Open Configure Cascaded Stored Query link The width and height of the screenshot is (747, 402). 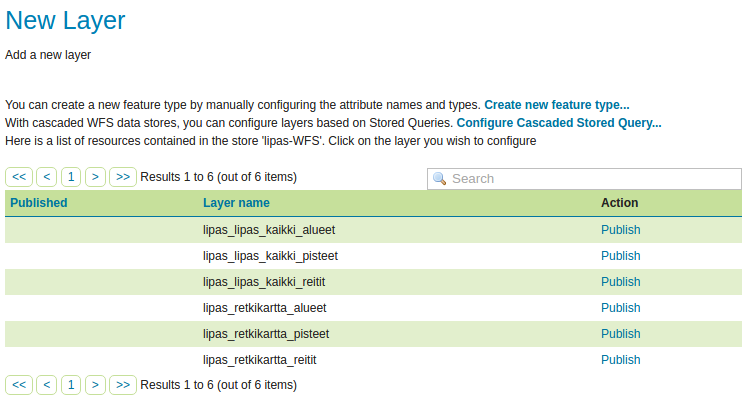559,123
